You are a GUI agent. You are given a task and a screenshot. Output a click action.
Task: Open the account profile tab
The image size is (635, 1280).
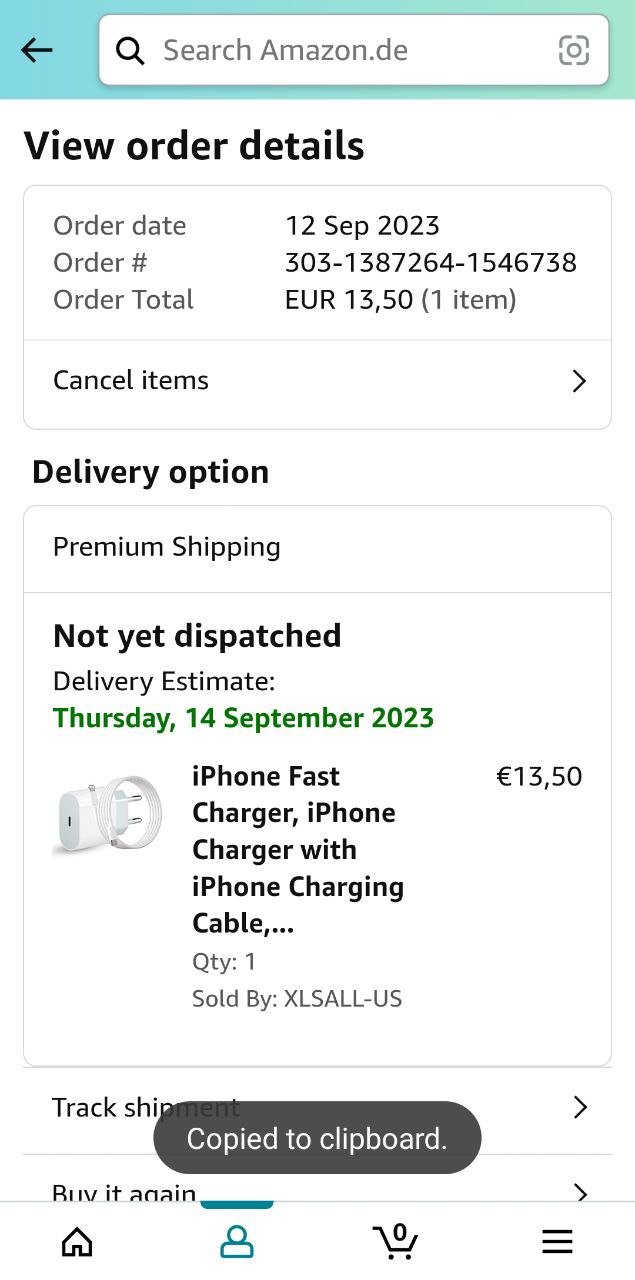237,1241
